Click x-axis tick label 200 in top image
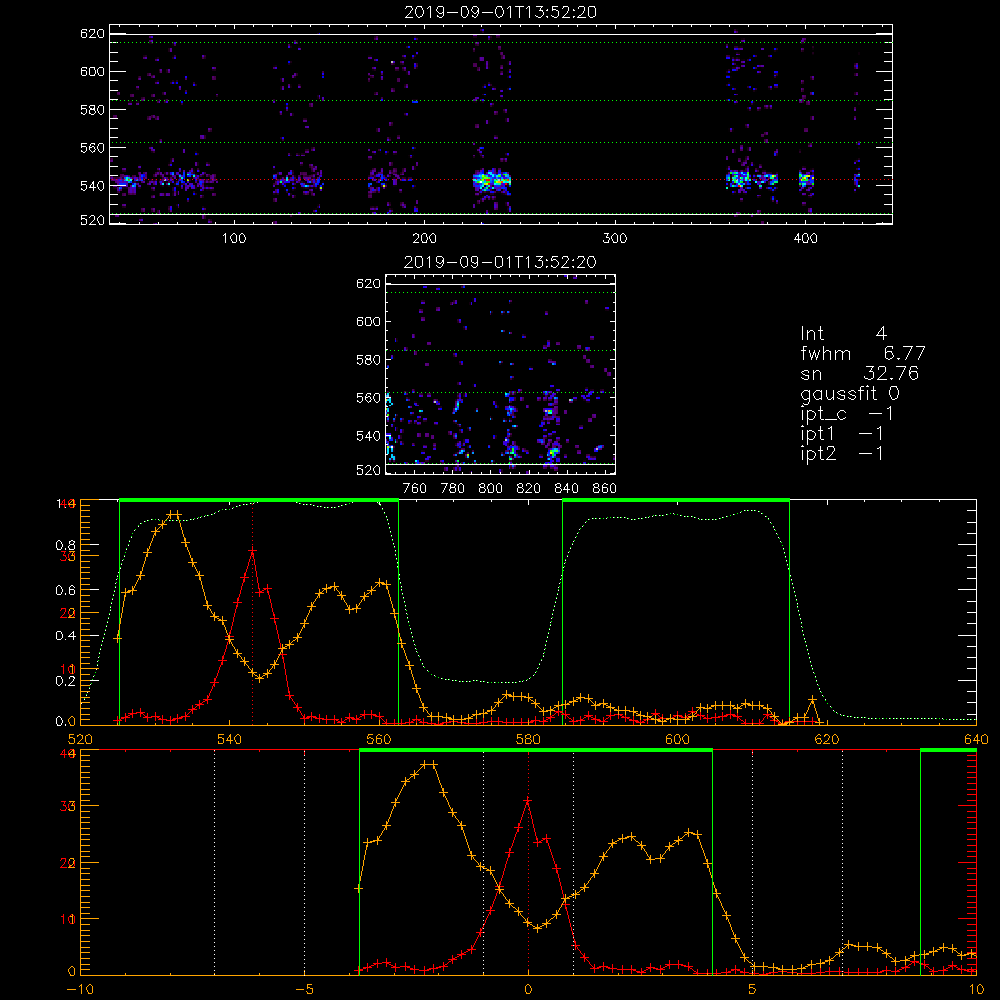Screen dimensions: 1000x1000 point(424,239)
